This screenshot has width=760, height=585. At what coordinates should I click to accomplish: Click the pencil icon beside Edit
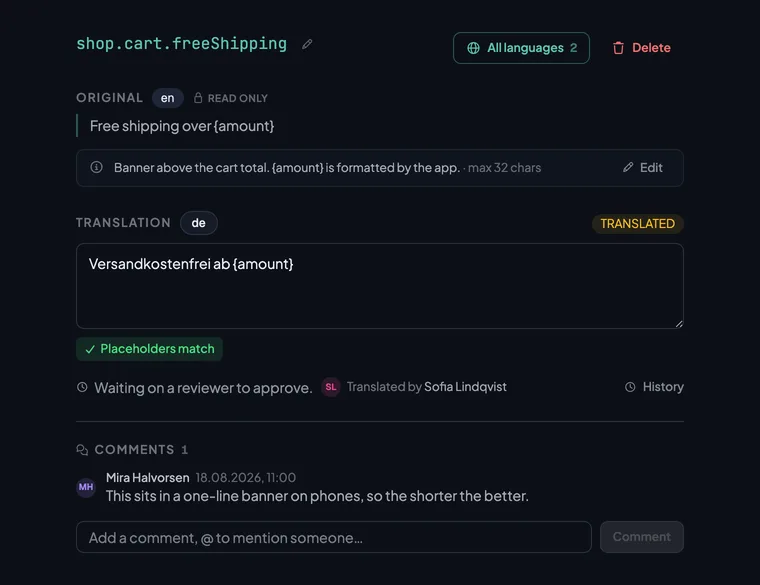pos(628,167)
